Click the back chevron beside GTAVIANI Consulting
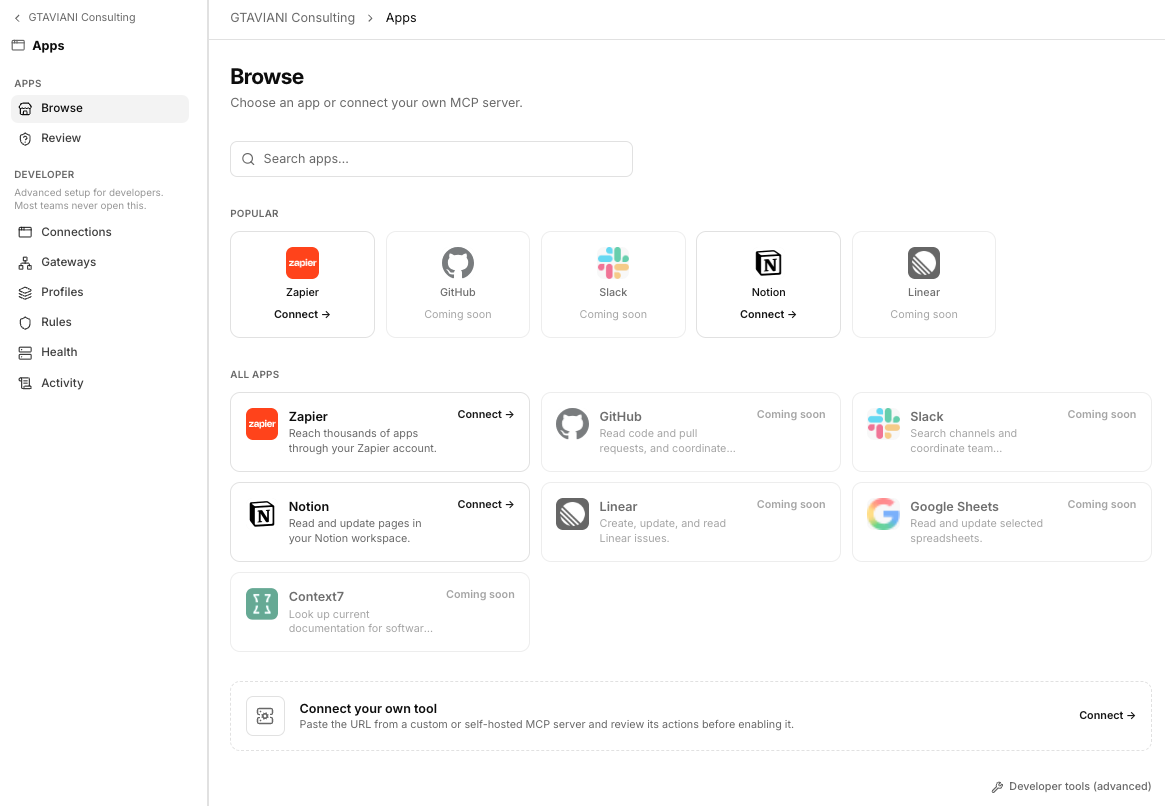The image size is (1165, 806). (x=17, y=18)
